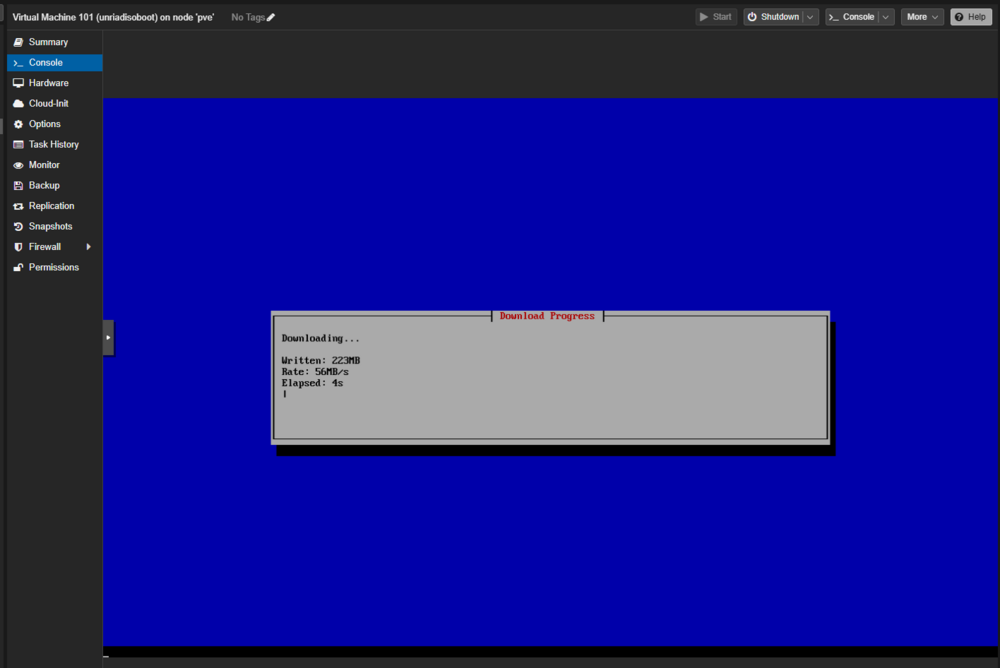Click the Snapshots history icon
Screen dimensions: 1000x668
pos(18,226)
